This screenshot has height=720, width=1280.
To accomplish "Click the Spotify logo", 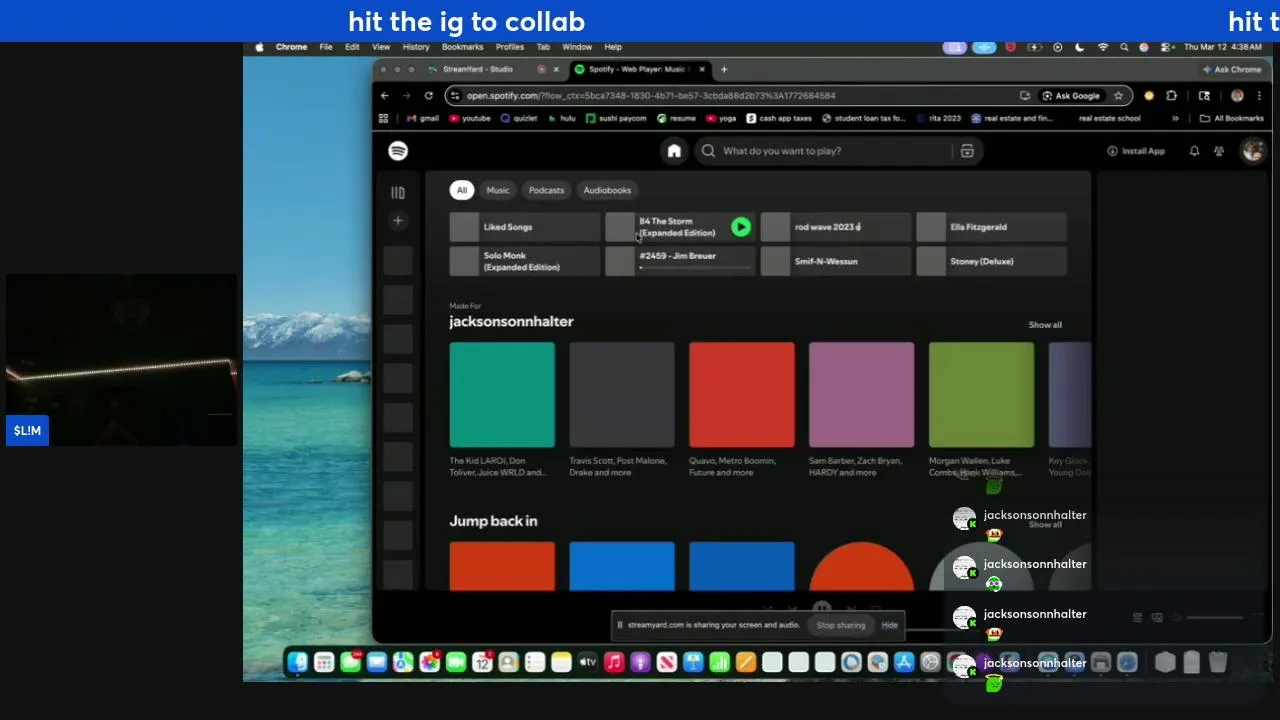I will tap(398, 151).
